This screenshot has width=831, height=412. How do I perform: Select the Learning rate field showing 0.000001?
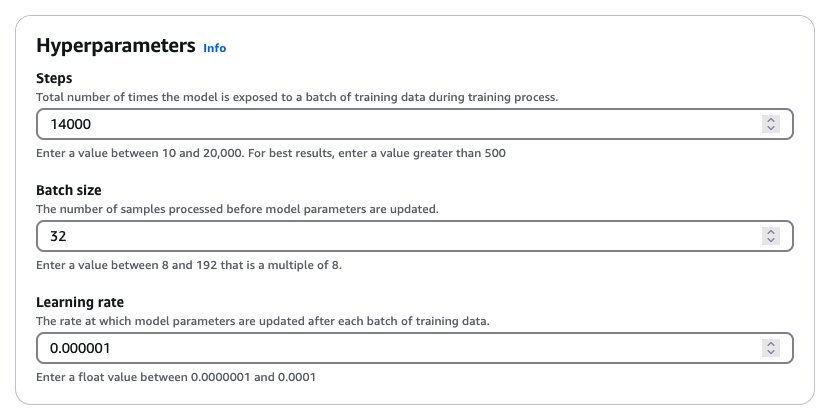click(414, 348)
